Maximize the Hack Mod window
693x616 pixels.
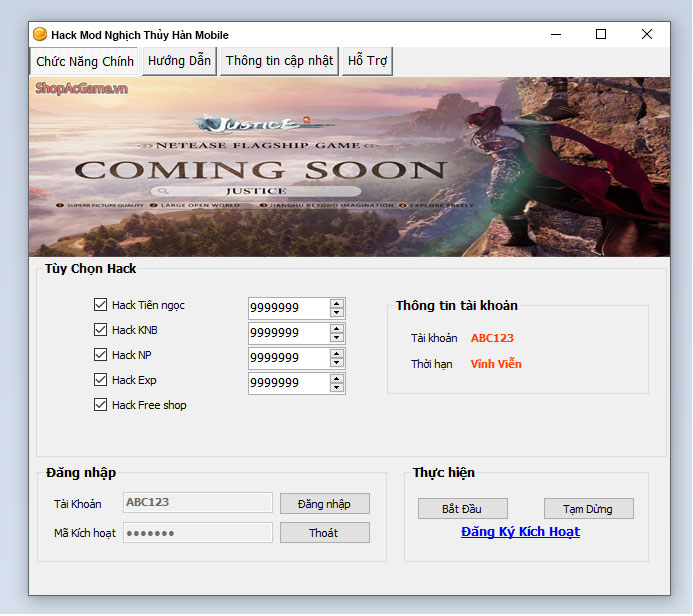[x=601, y=34]
